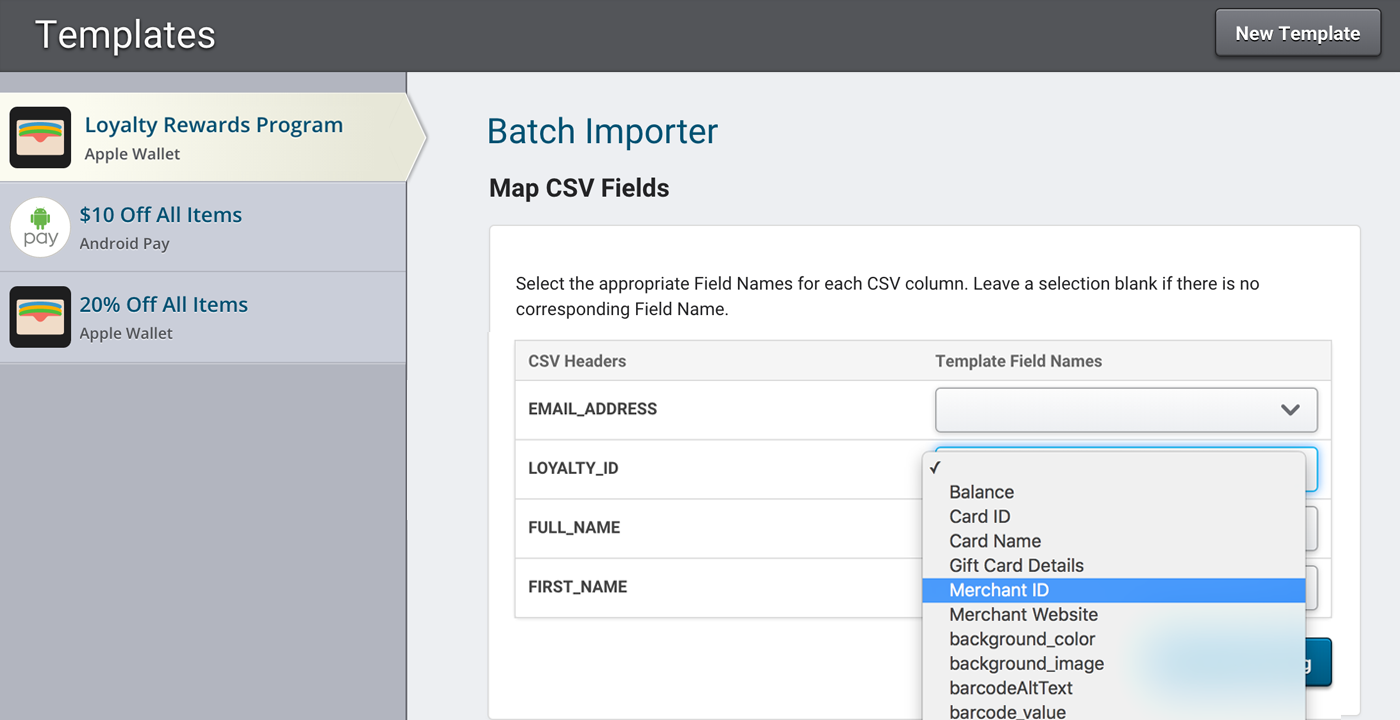
Task: Pick Gift Card Details option
Action: [1016, 565]
